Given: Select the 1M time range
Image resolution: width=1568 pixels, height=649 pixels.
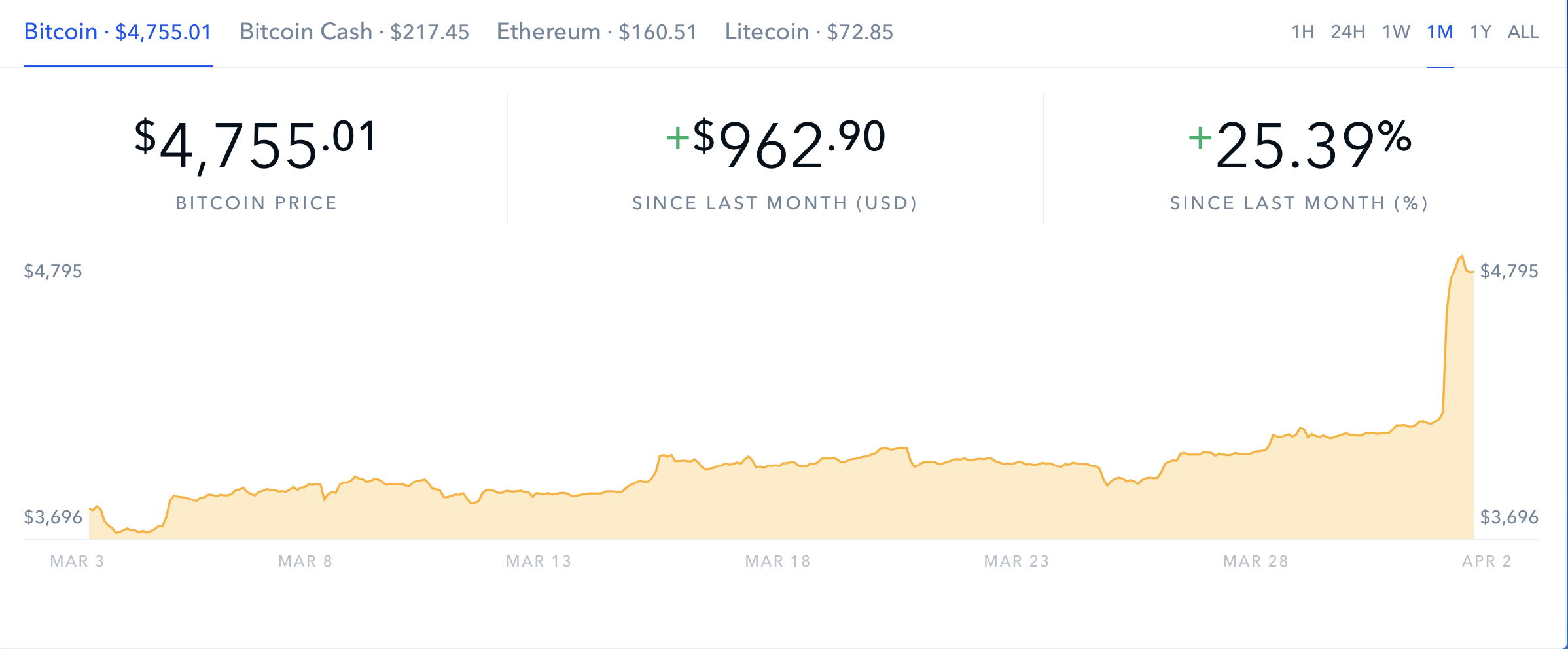Looking at the screenshot, I should tap(1440, 32).
